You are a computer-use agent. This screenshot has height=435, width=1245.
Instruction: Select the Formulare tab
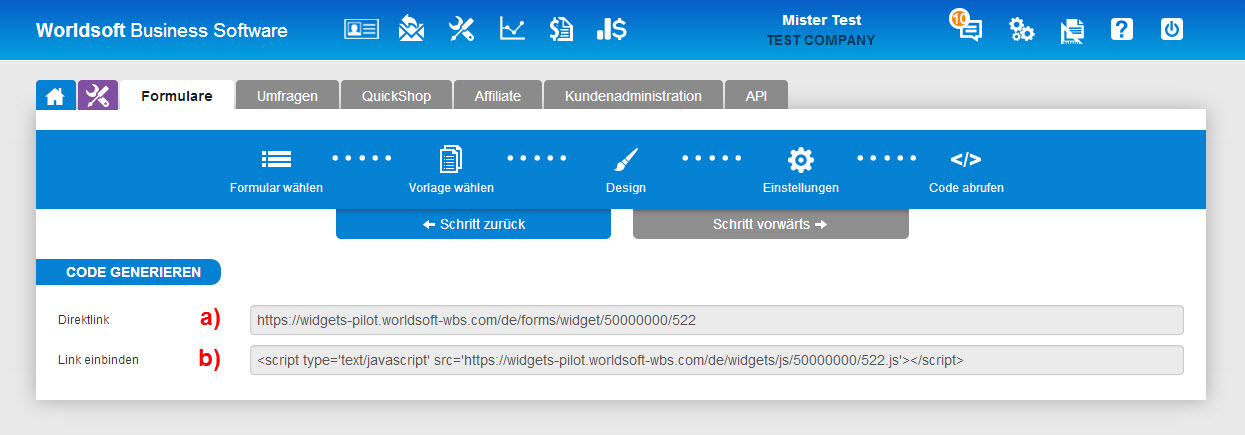coord(177,96)
